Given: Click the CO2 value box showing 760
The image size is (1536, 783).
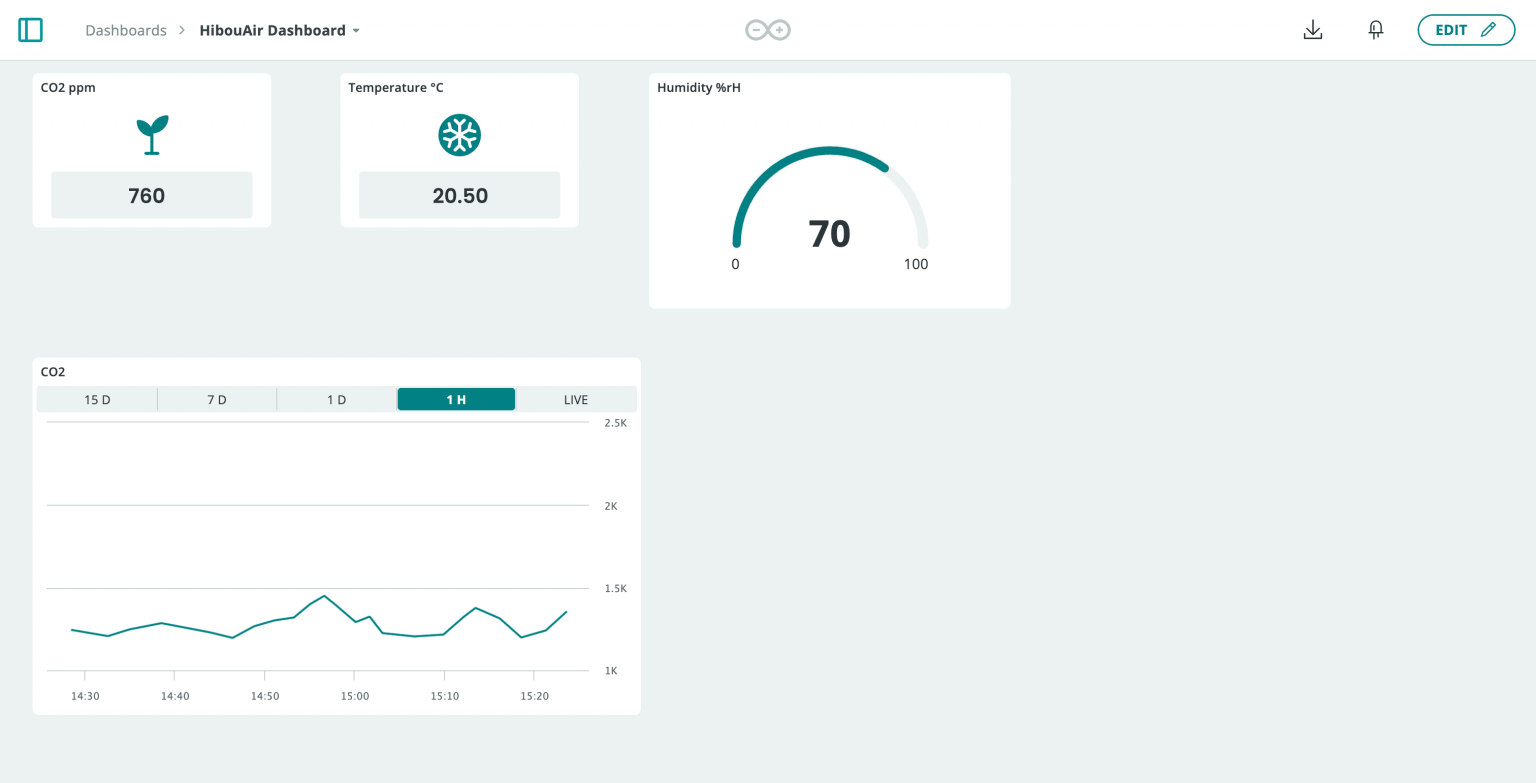Looking at the screenshot, I should coord(151,194).
